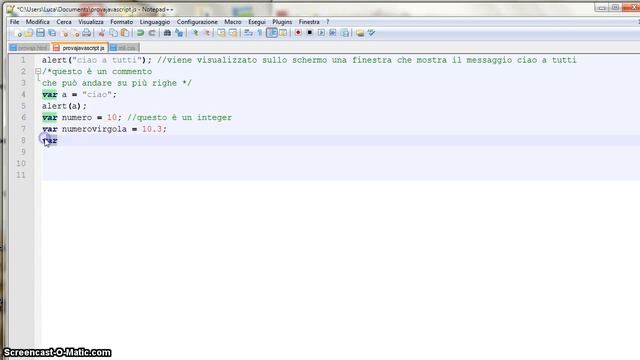Viewport: 640px width, 360px height.
Task: Open the Formato menu
Action: click(x=122, y=22)
